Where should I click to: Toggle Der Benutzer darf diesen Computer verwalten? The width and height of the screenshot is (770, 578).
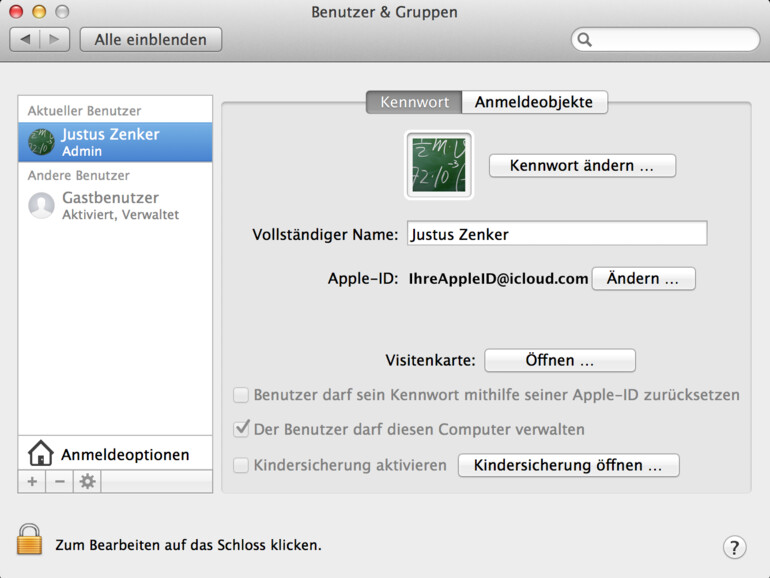point(241,429)
